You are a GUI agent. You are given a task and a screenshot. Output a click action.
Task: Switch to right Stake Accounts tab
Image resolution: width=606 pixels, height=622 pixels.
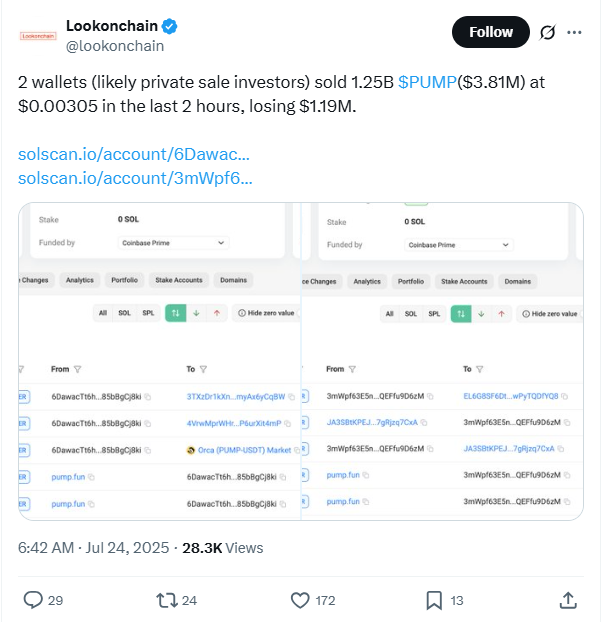tap(464, 281)
